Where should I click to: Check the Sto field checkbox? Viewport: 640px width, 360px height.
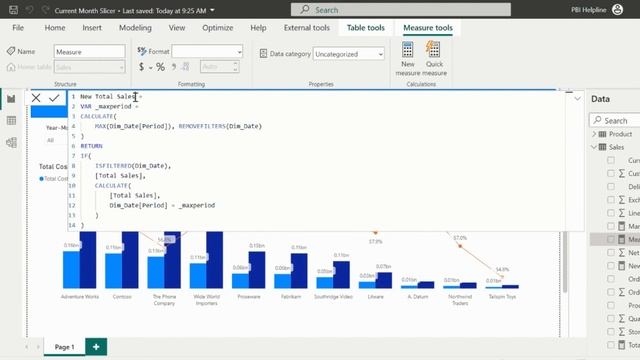[611, 332]
